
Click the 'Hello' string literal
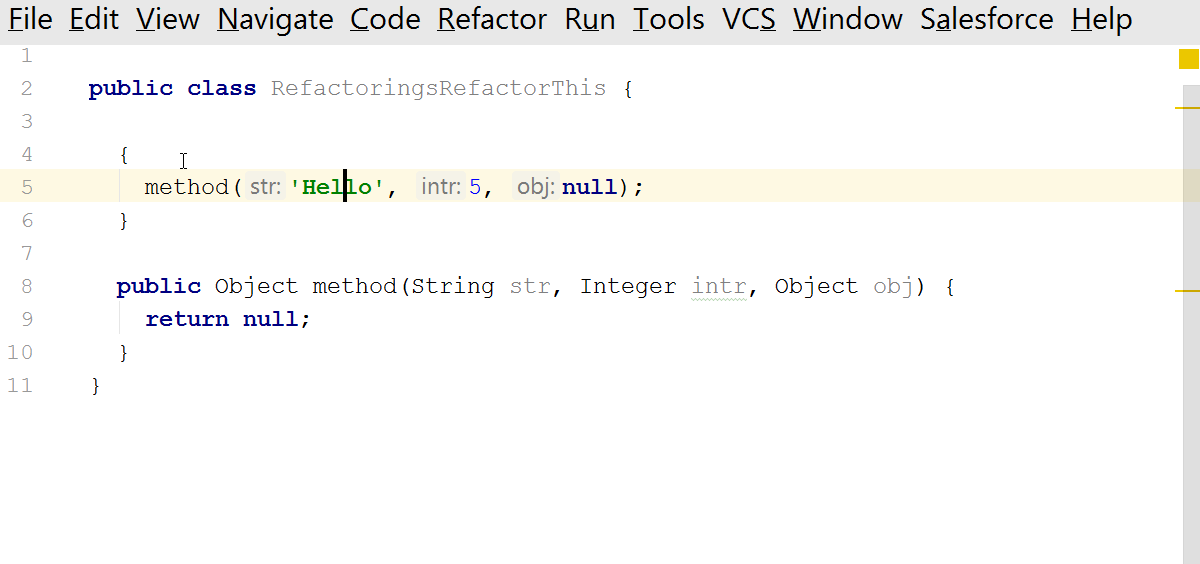point(337,187)
